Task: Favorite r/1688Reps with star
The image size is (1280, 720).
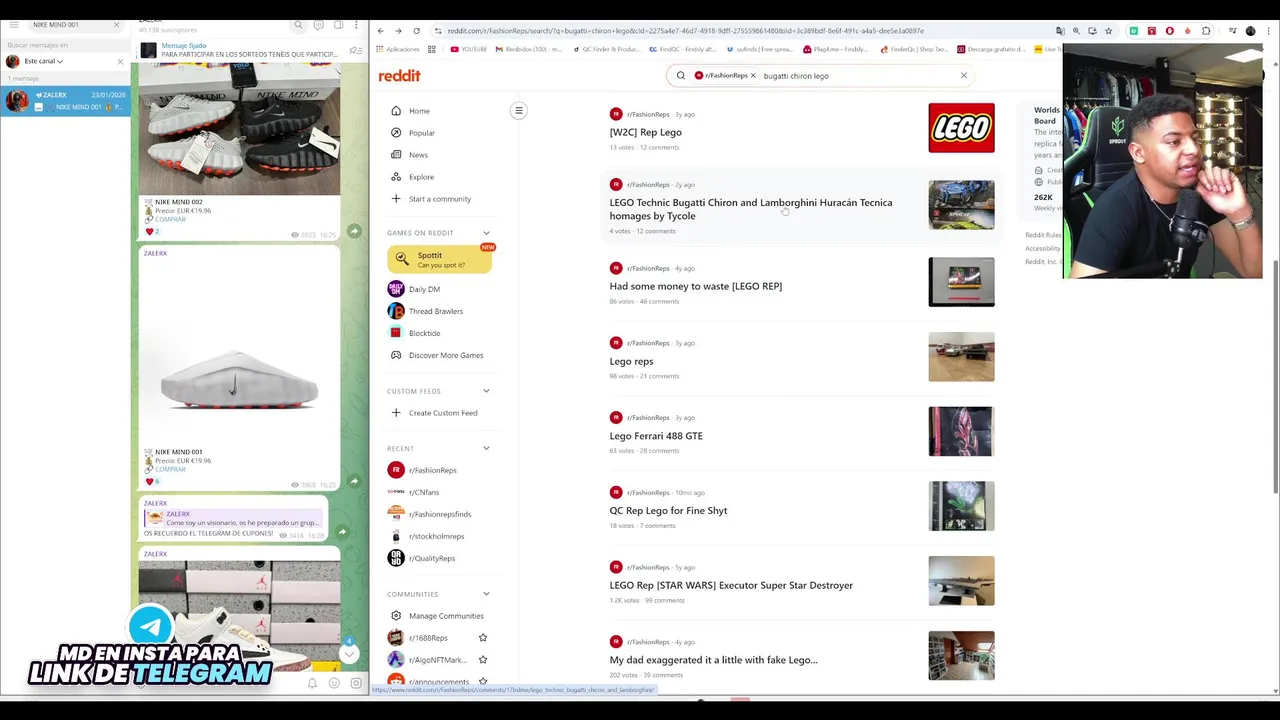Action: click(483, 638)
